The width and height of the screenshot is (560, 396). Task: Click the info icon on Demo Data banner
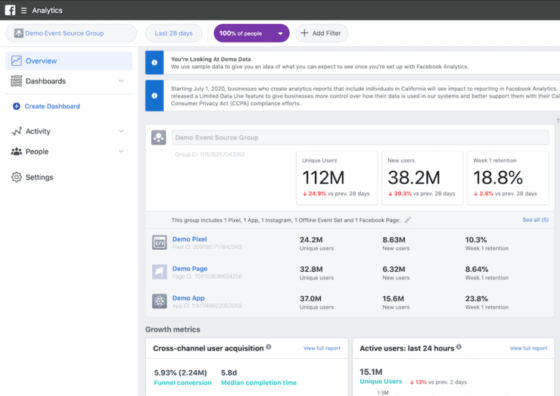[x=154, y=62]
